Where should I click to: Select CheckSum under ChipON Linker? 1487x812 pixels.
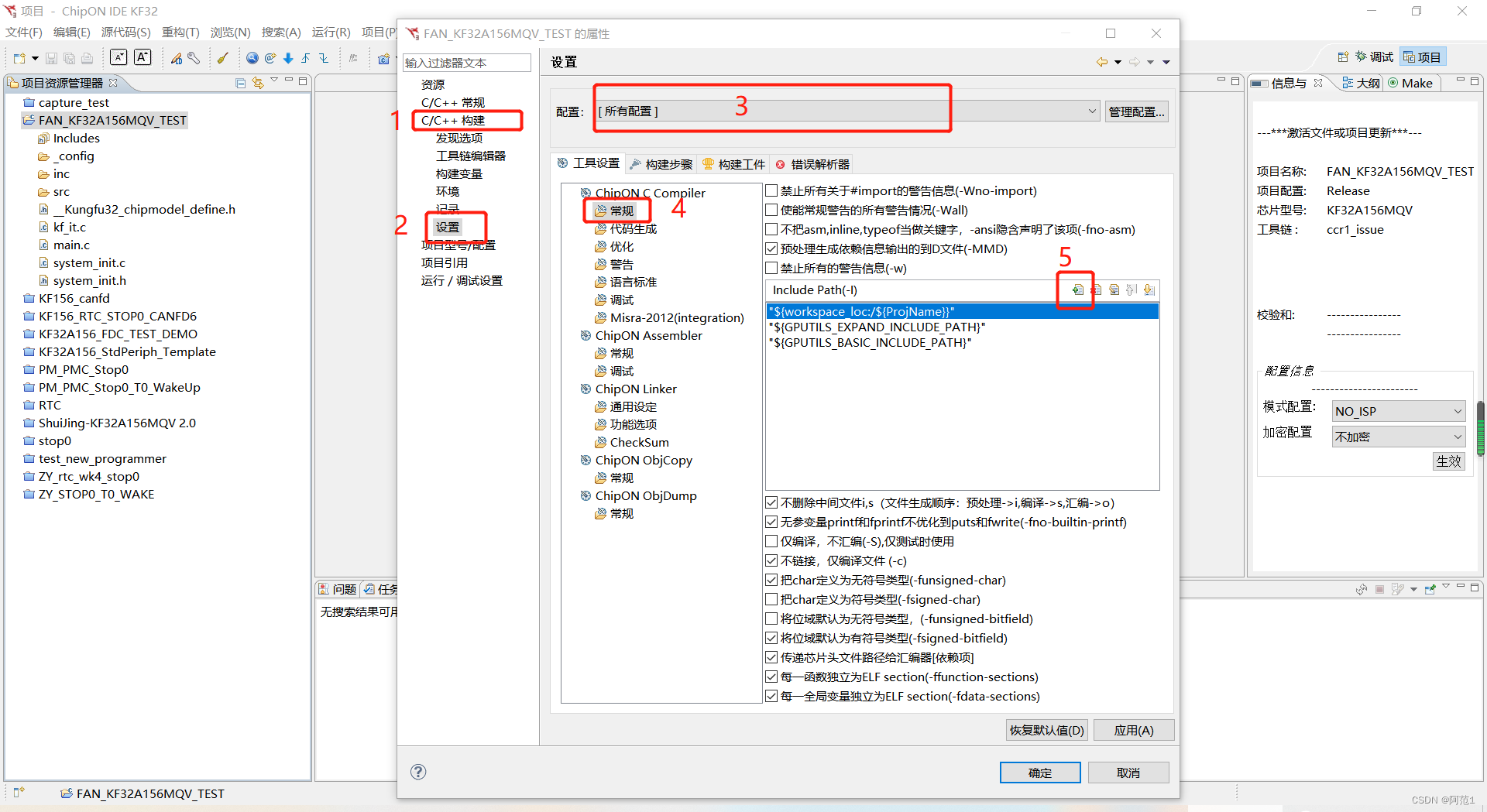click(639, 442)
